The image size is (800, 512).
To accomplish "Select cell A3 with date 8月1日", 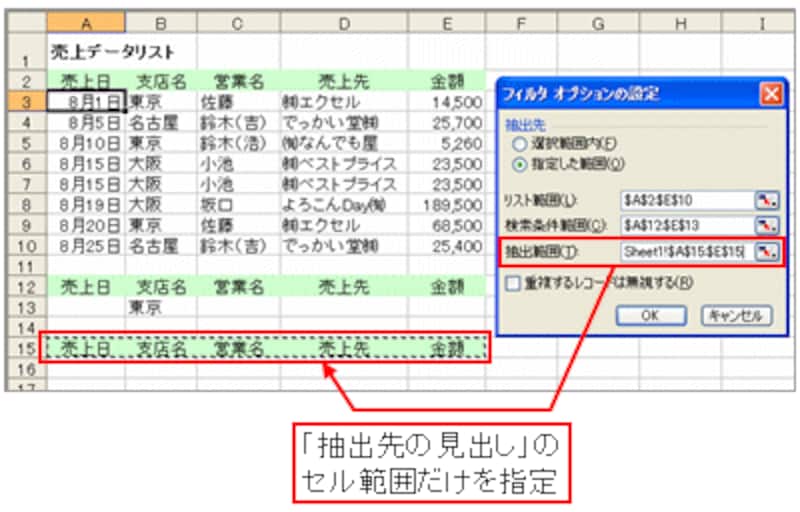I will [x=85, y=101].
